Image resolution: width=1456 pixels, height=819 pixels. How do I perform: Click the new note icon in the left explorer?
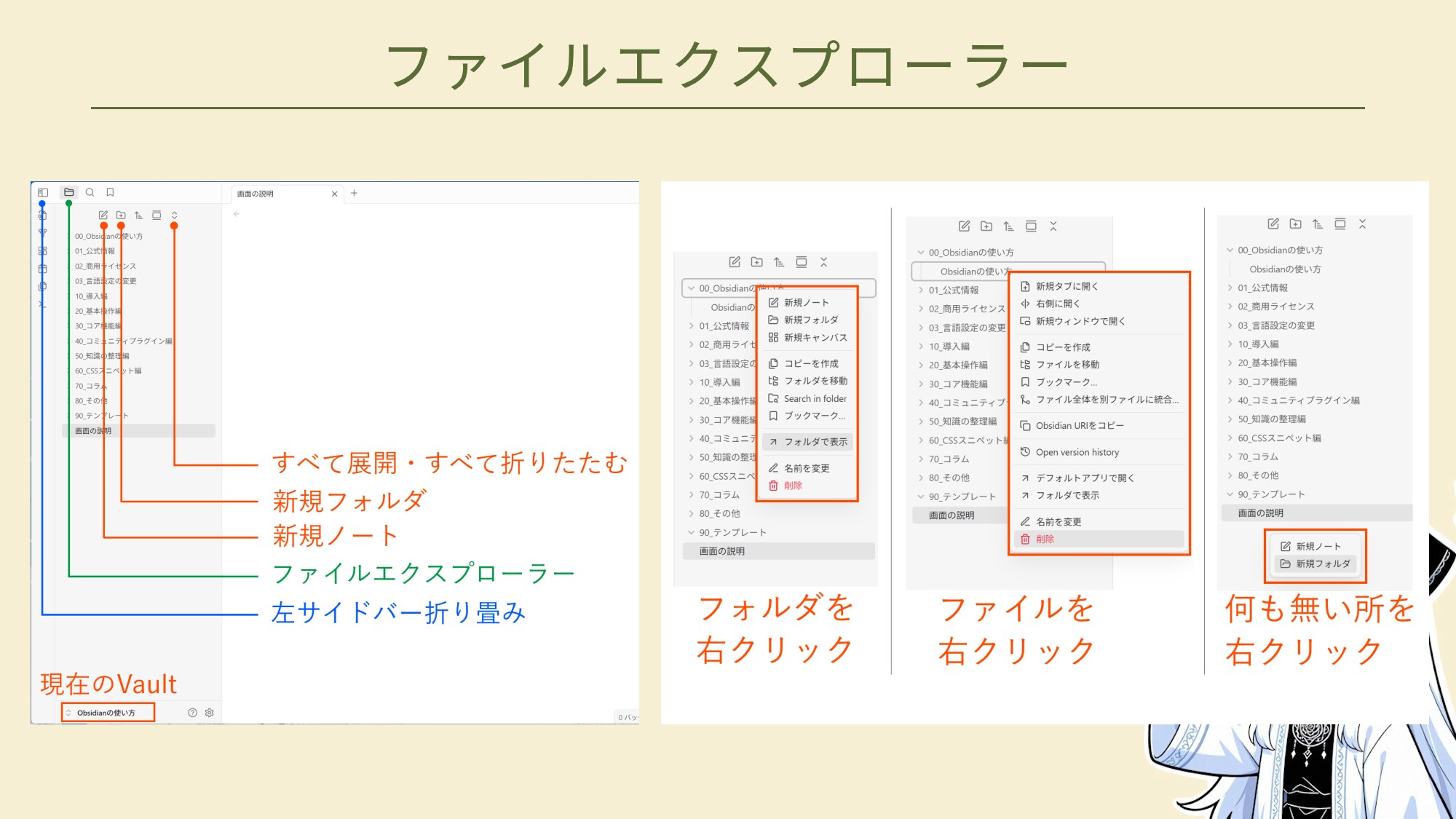(x=103, y=215)
